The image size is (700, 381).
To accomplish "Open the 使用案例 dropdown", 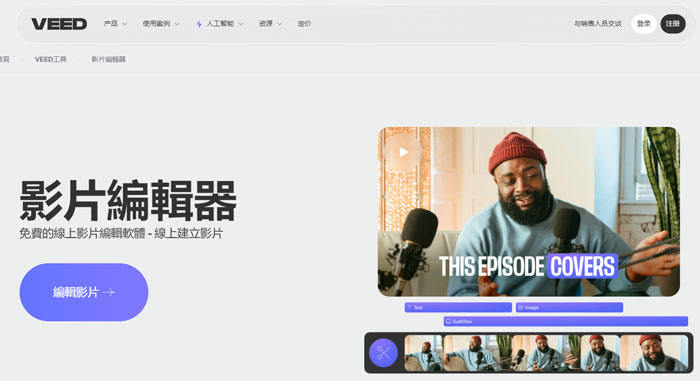I will tap(161, 24).
